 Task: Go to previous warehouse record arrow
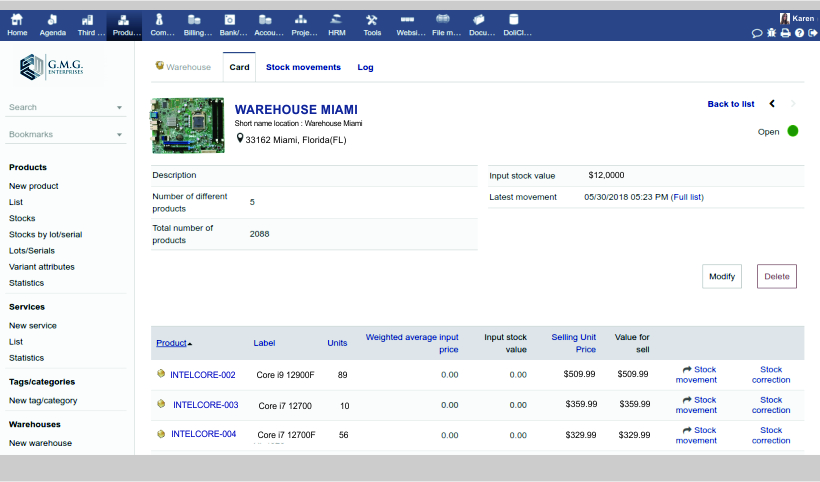772,104
